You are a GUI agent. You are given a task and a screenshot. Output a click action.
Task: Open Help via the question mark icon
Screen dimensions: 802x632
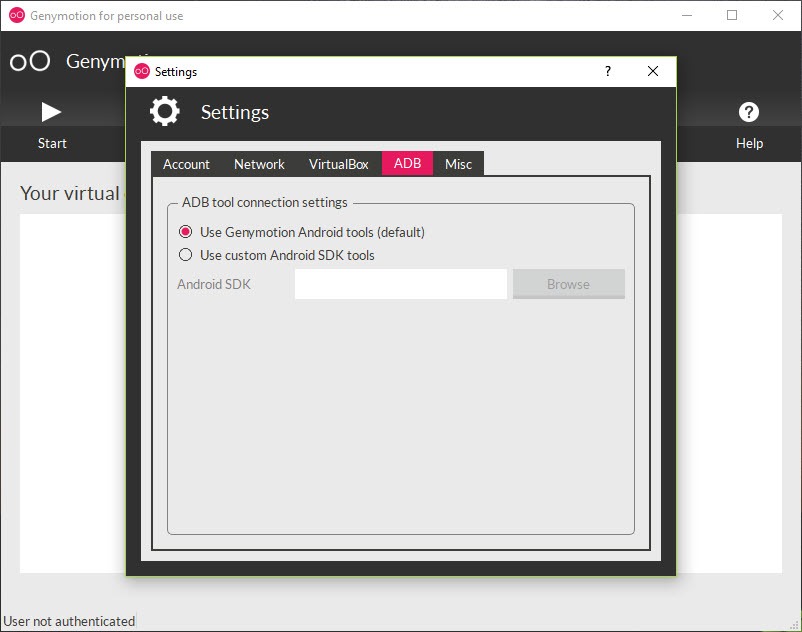pyautogui.click(x=749, y=112)
